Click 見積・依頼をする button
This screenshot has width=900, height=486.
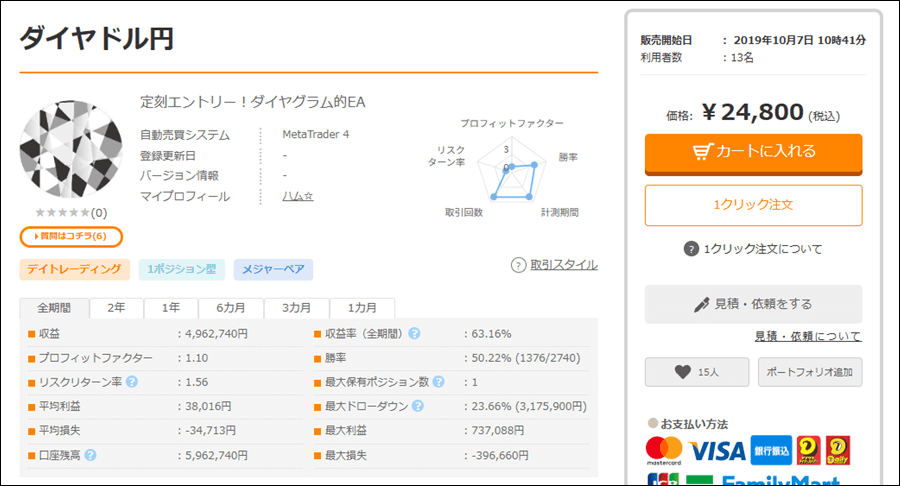(x=753, y=304)
